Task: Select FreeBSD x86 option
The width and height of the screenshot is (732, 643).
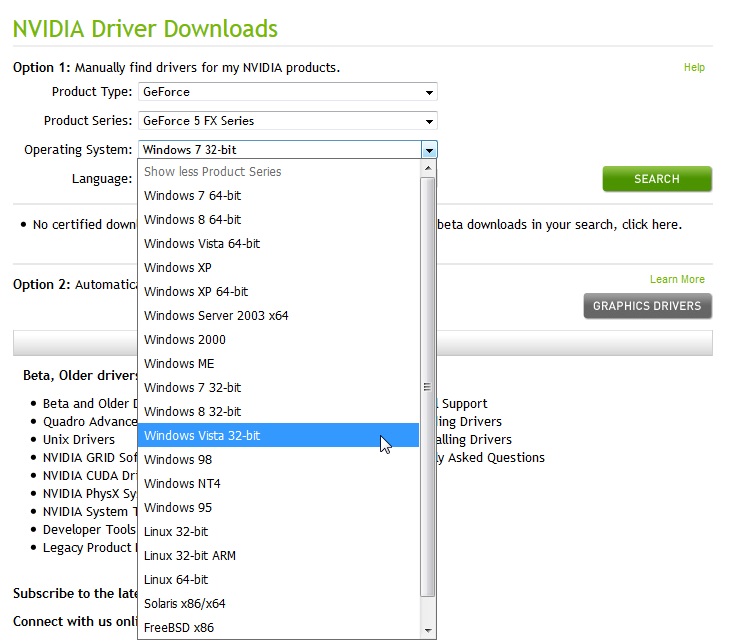Action: tap(279, 628)
